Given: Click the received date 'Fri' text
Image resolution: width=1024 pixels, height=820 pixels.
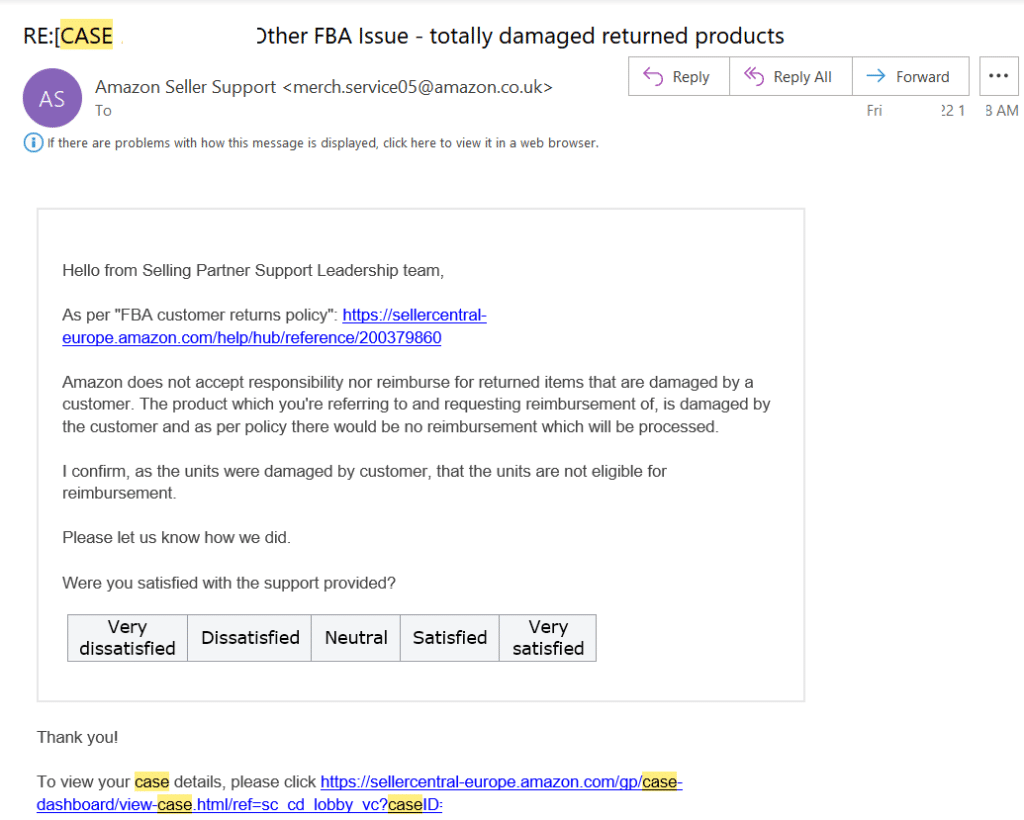Looking at the screenshot, I should [x=874, y=110].
